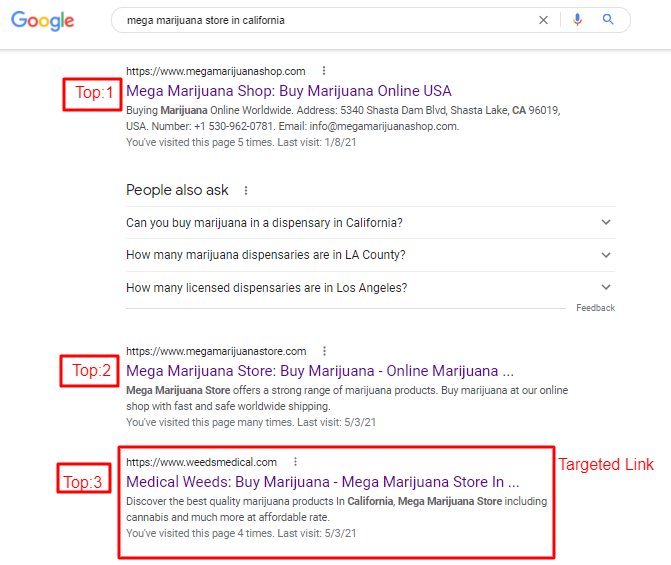Open the options menu next to weedsmedical.com
This screenshot has height=565, width=671.
click(295, 462)
